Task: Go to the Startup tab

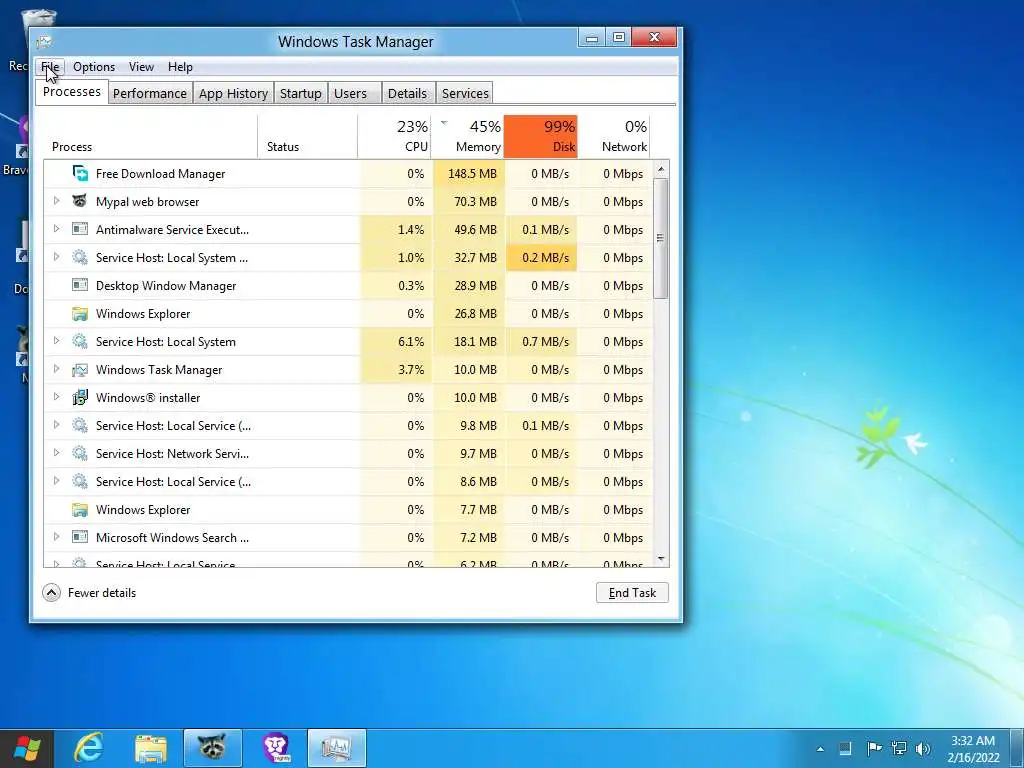Action: click(x=300, y=93)
